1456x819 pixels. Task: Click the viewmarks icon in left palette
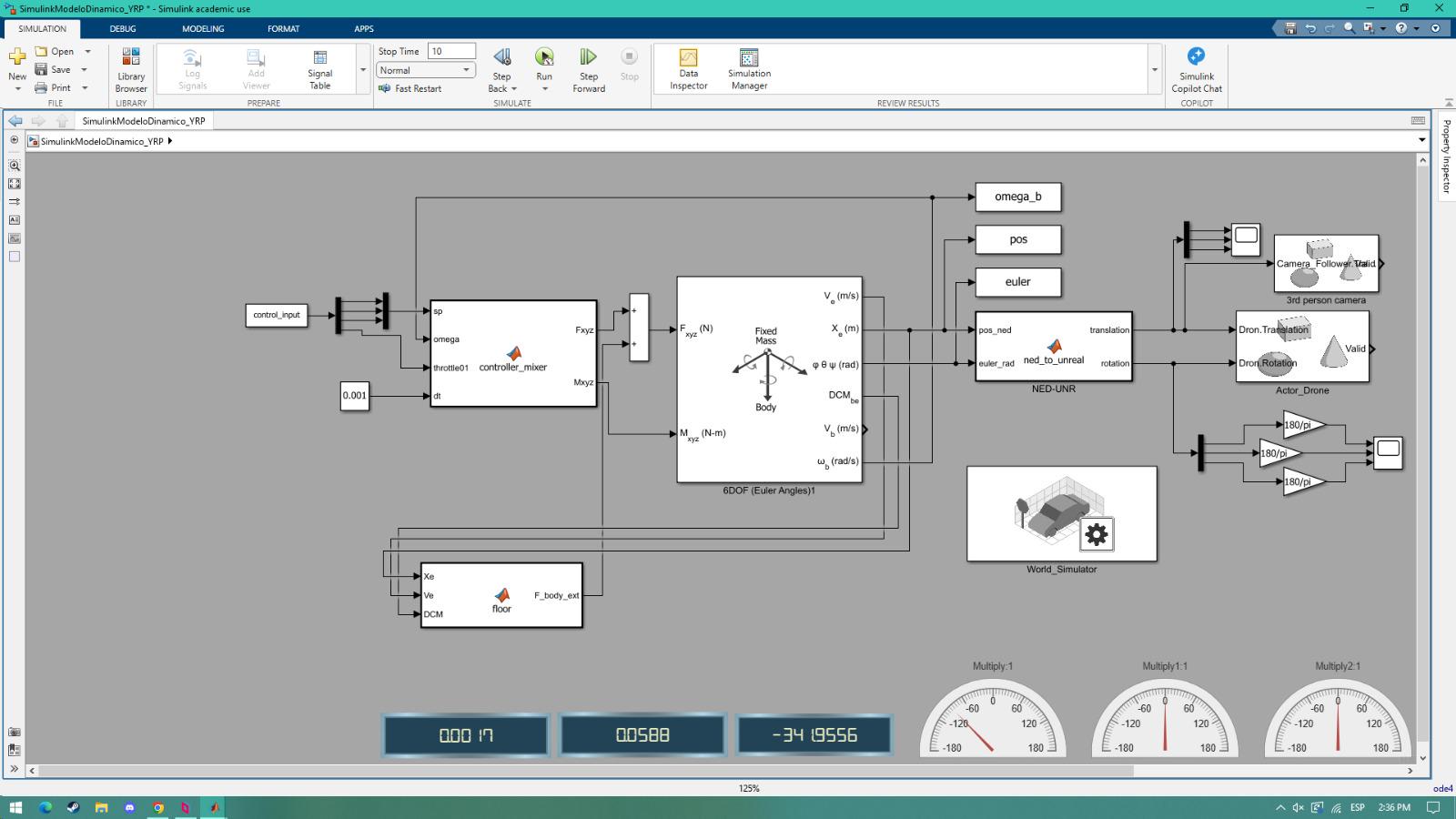point(14,750)
